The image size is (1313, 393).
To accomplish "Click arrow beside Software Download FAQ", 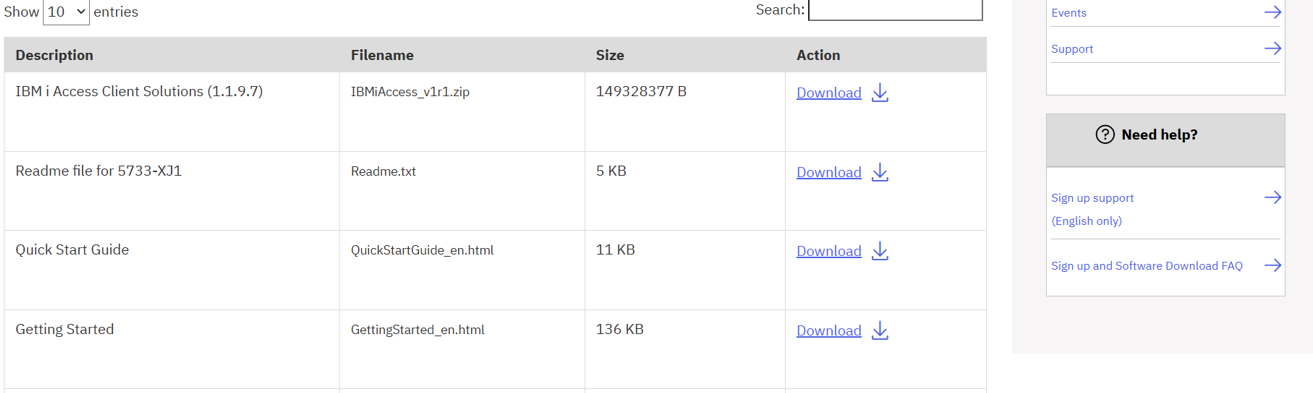I will [x=1272, y=266].
